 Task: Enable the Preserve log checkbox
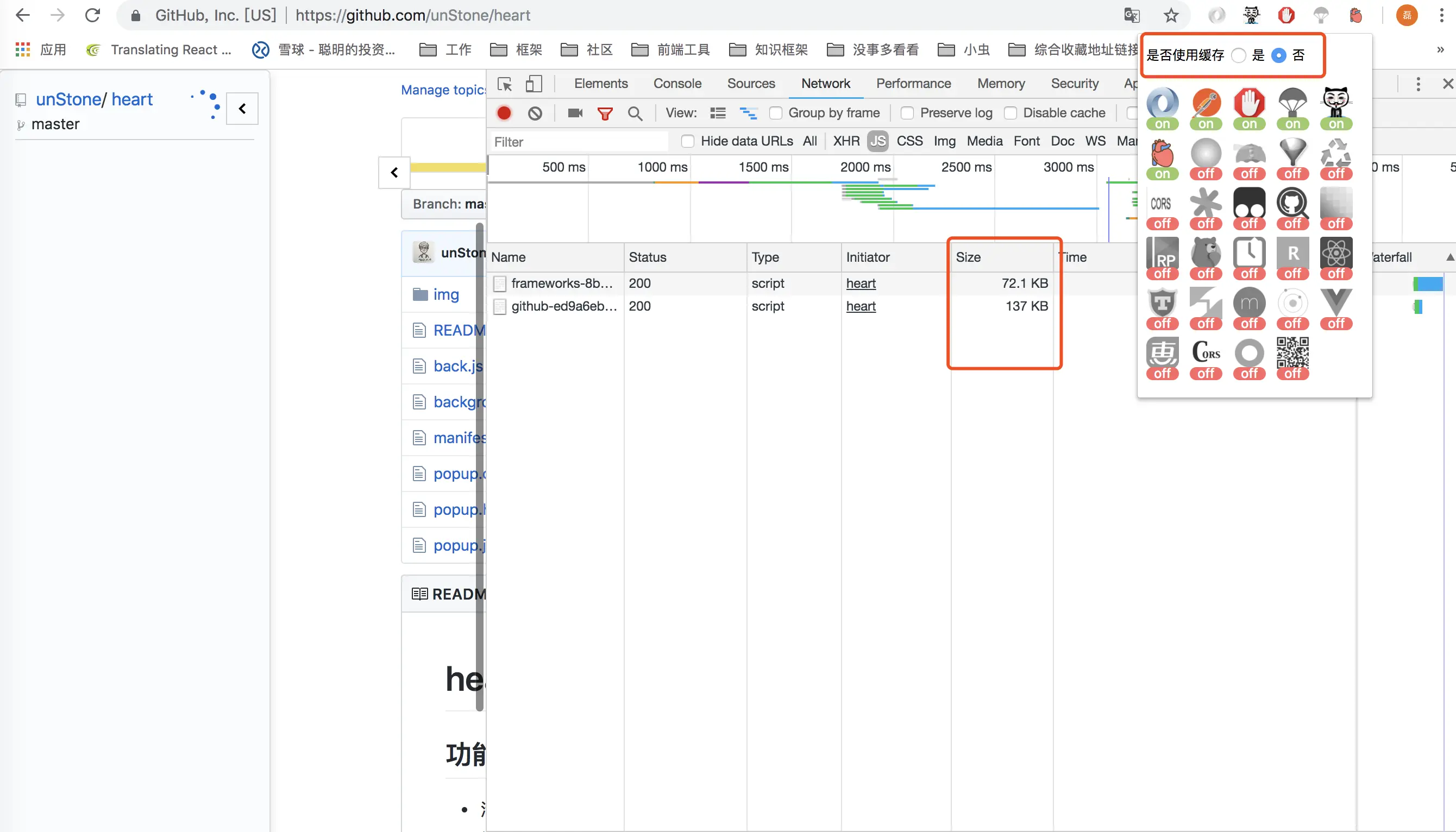tap(907, 113)
